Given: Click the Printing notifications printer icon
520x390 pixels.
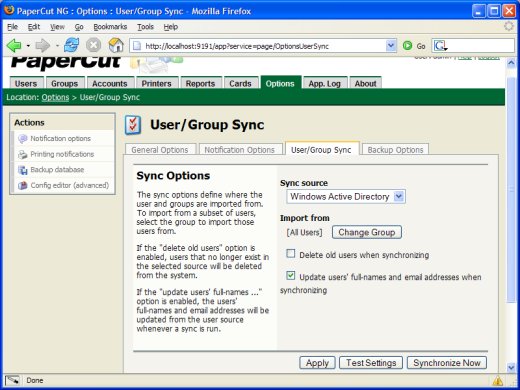Looking at the screenshot, I should pyautogui.click(x=23, y=154).
